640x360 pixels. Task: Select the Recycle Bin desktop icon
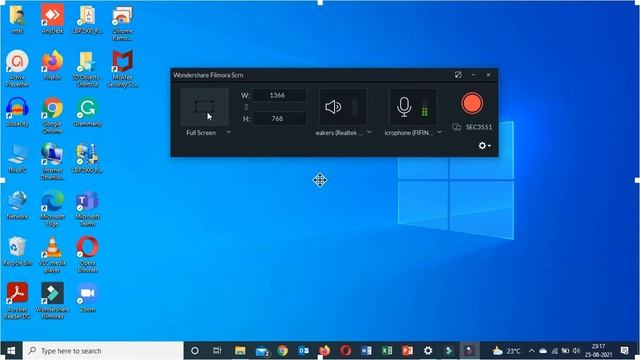coord(17,251)
